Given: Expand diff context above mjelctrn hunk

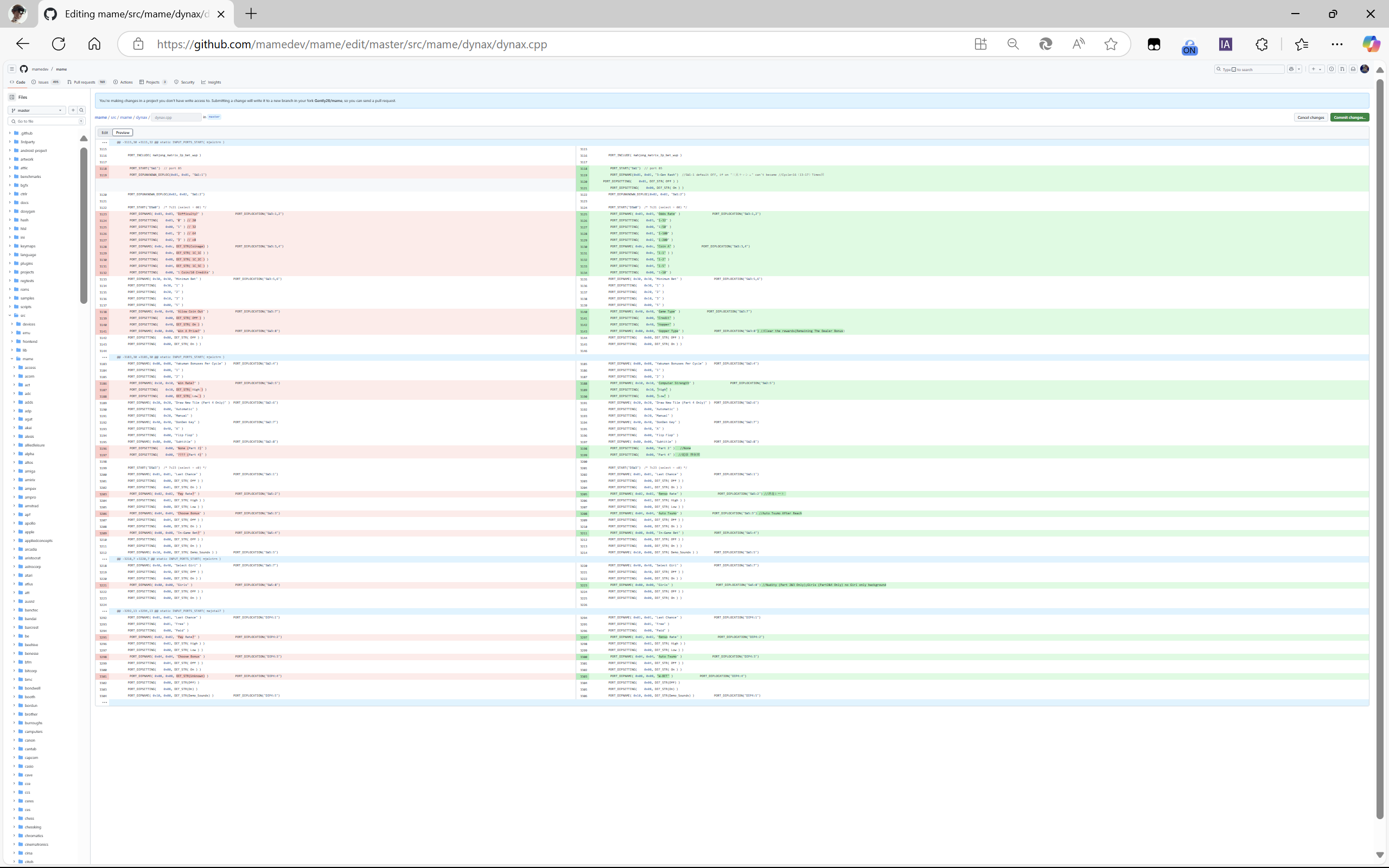Looking at the screenshot, I should tap(104, 142).
